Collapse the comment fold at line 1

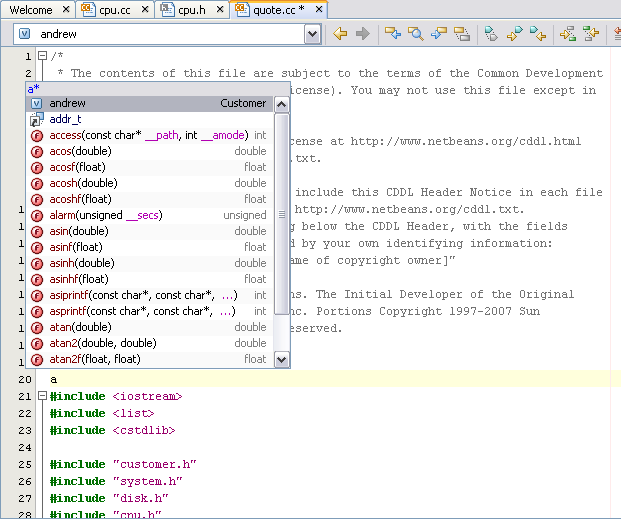click(42, 56)
